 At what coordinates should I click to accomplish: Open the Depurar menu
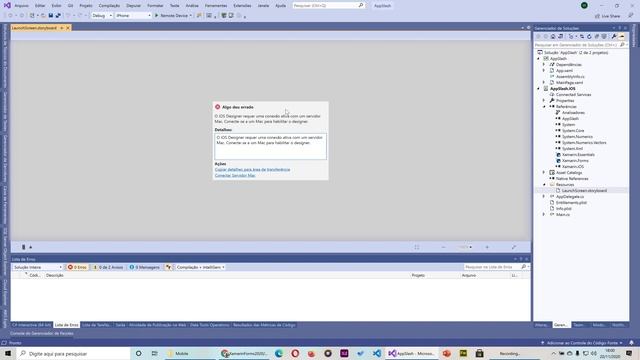(133, 6)
